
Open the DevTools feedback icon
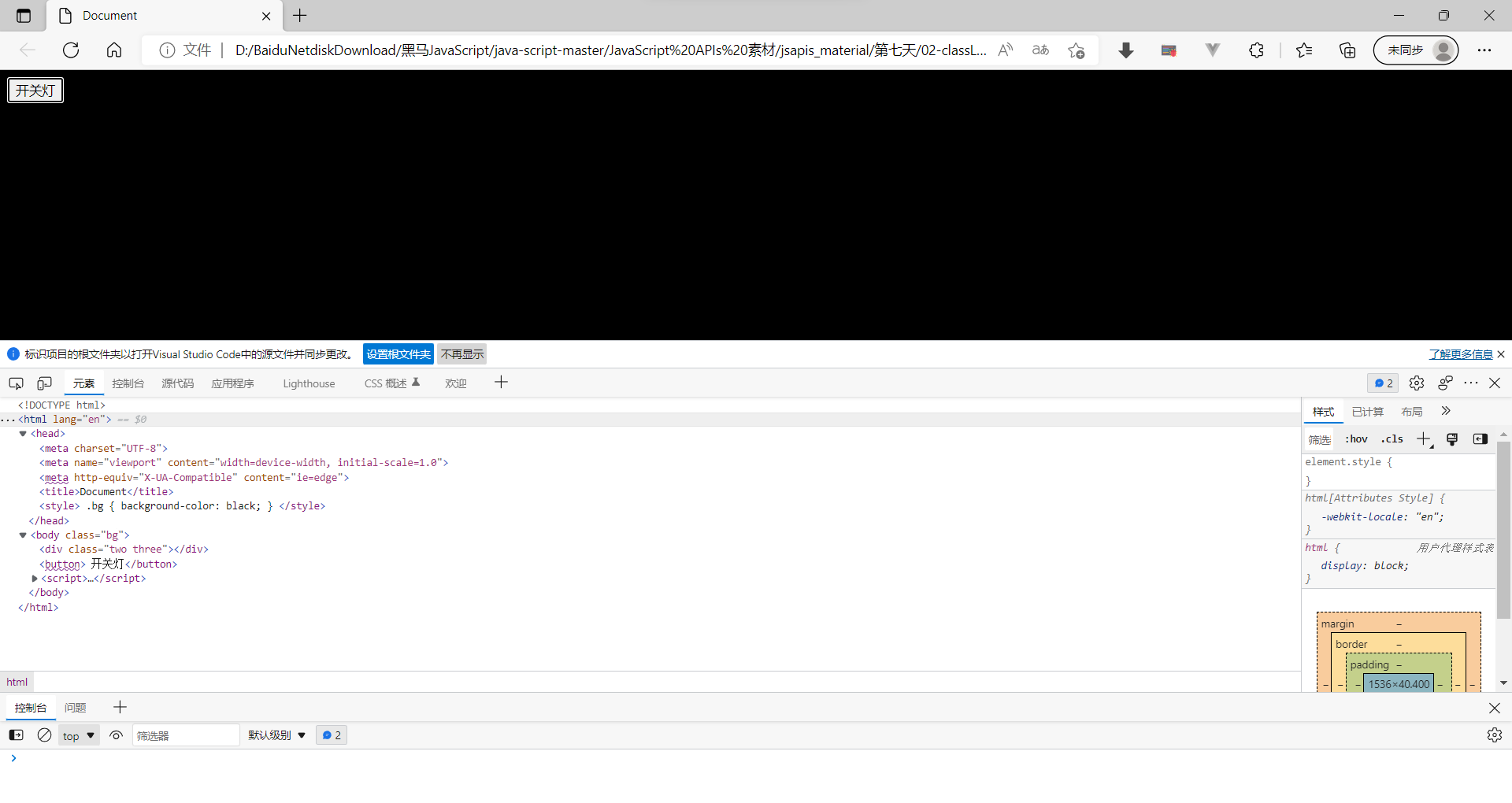[1446, 383]
